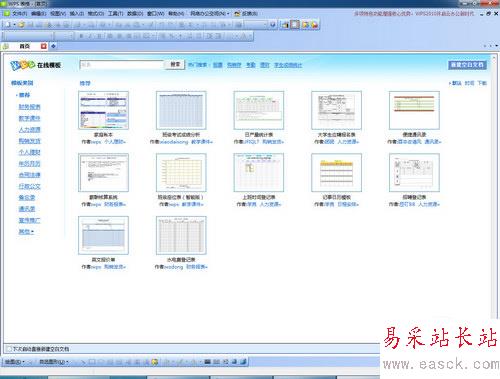Open the 文件 menu
Image resolution: width=500 pixels, height=379 pixels.
click(19, 14)
